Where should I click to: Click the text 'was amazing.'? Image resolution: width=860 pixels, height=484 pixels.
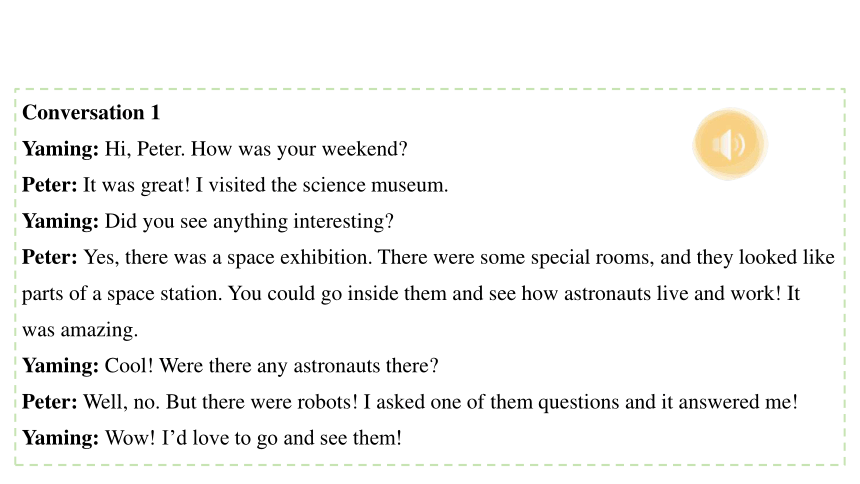(x=80, y=330)
